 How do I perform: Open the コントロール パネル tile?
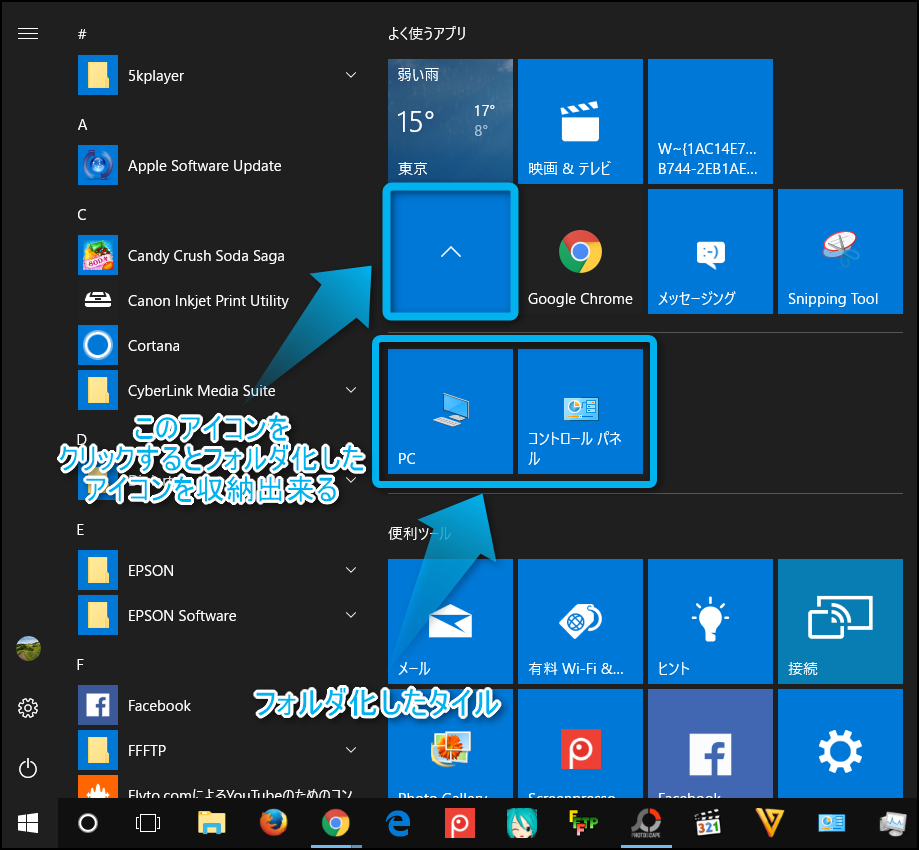point(580,411)
